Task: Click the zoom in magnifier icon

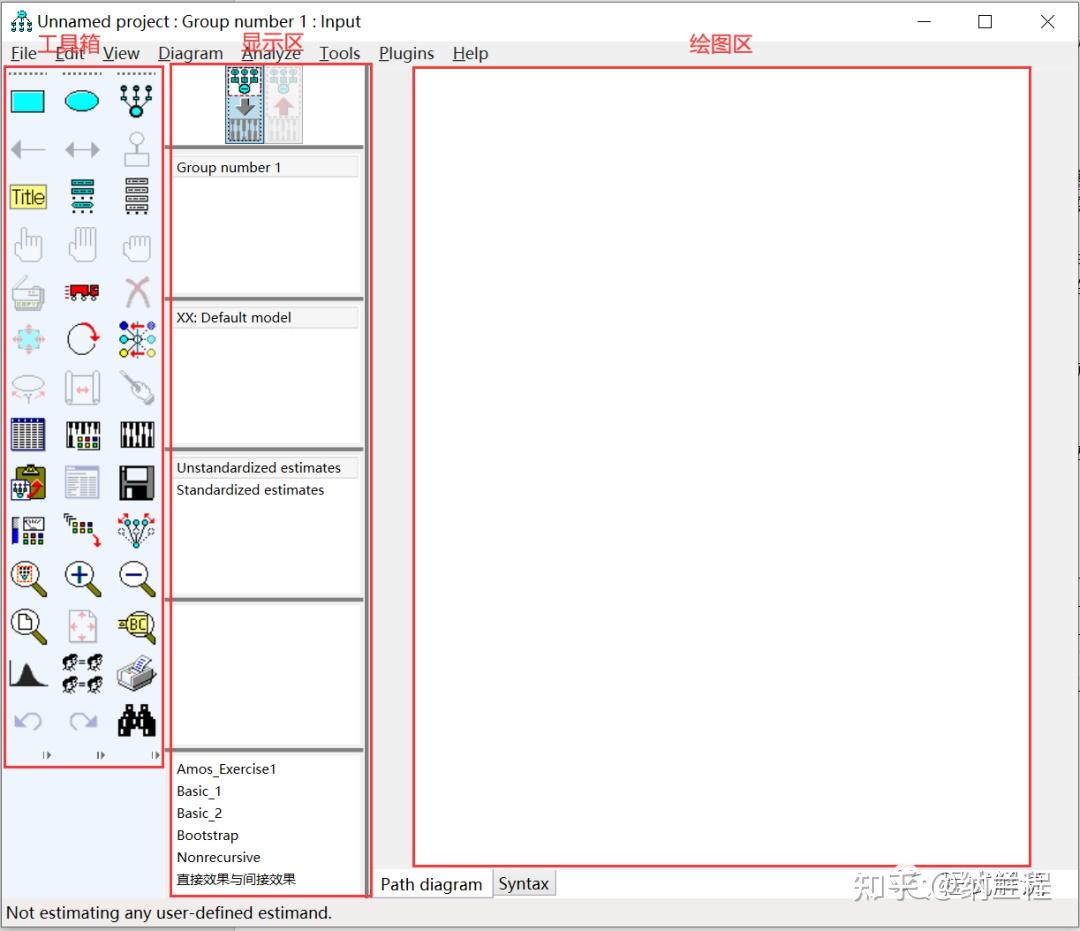Action: (82, 578)
